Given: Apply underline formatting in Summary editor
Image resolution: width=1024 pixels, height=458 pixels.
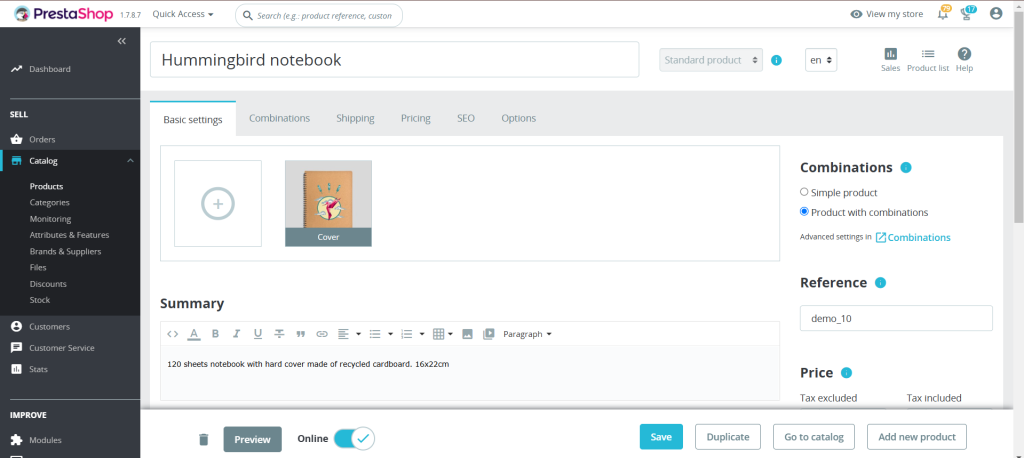Looking at the screenshot, I should 258,334.
